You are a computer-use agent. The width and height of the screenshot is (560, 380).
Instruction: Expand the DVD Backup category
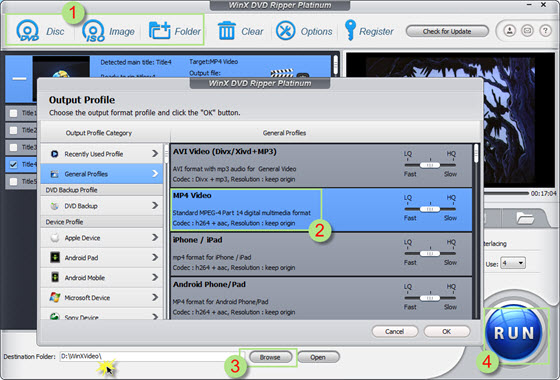click(x=102, y=206)
